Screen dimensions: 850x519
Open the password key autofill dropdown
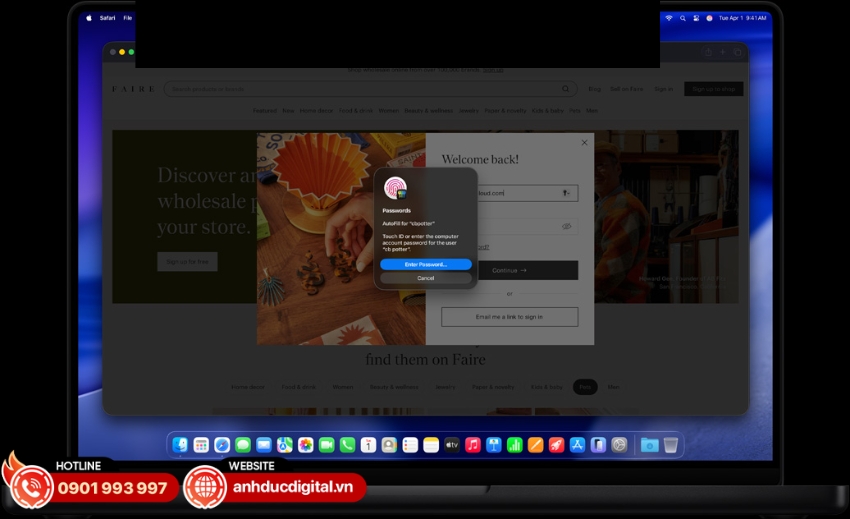click(x=566, y=193)
